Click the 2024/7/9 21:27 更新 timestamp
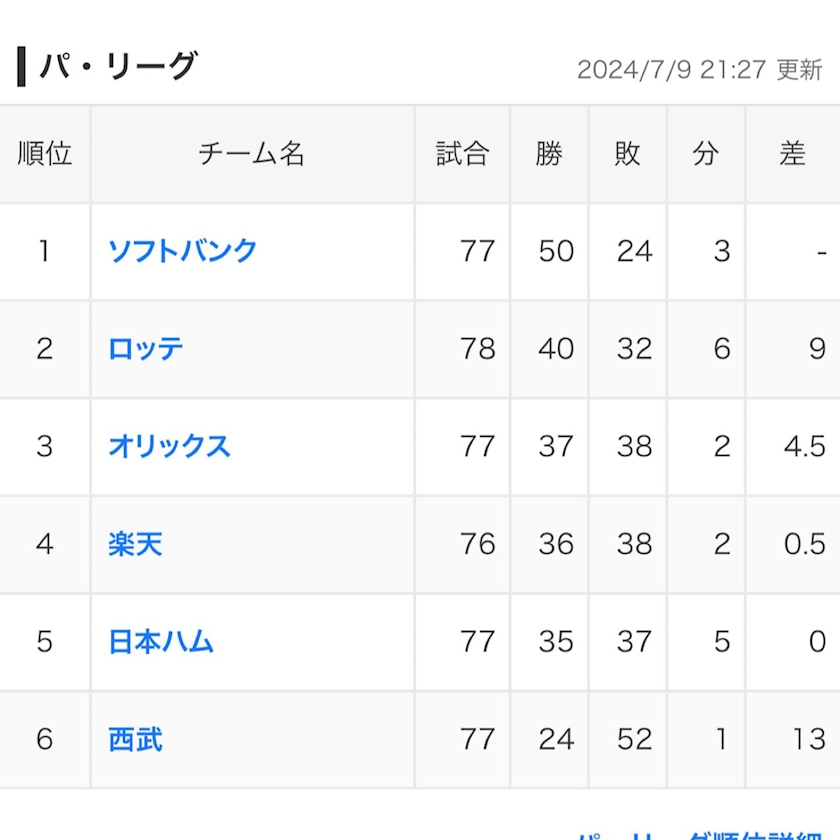The height and width of the screenshot is (840, 840). tap(699, 69)
